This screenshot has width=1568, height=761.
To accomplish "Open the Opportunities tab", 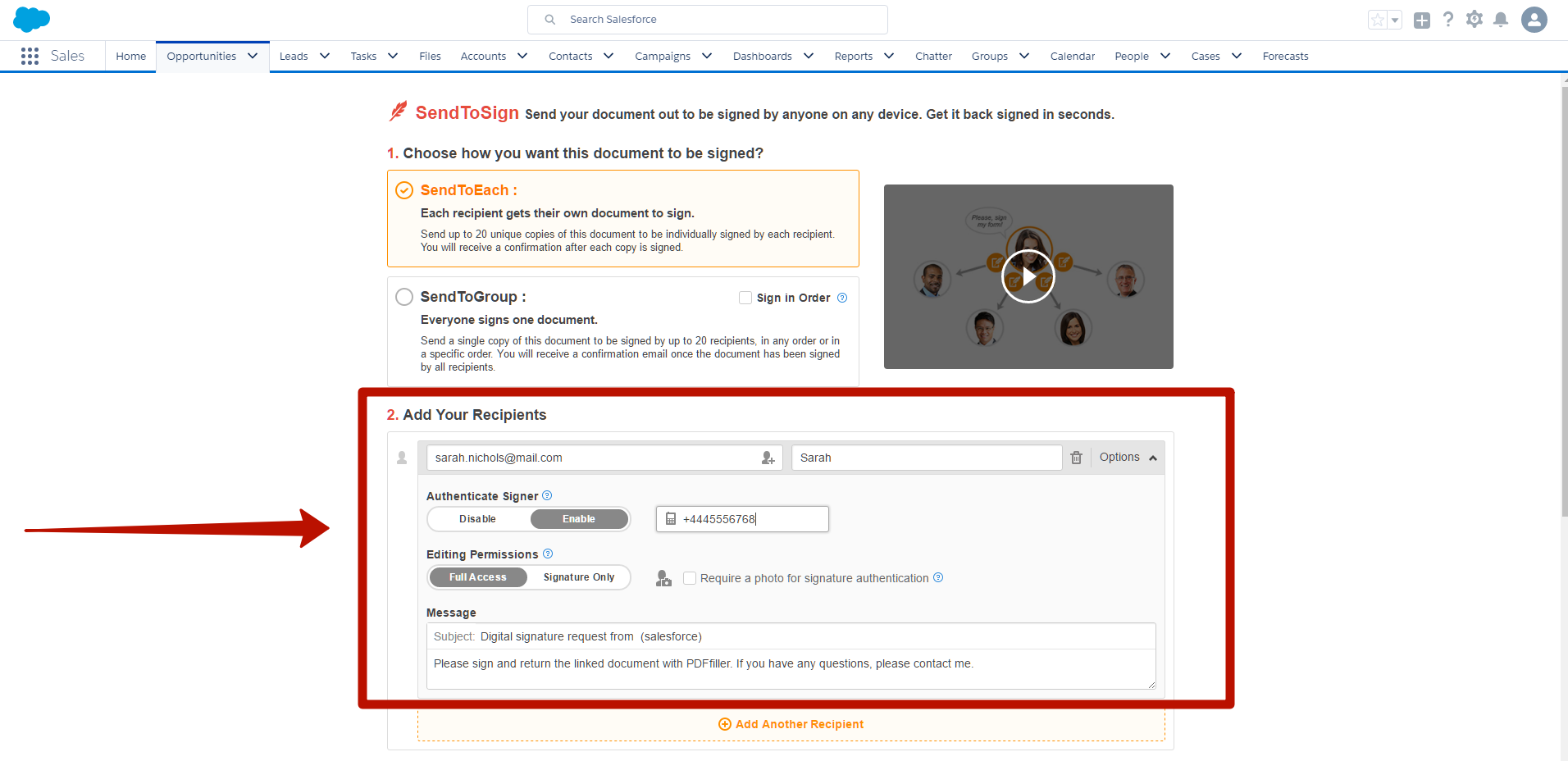I will coord(201,56).
